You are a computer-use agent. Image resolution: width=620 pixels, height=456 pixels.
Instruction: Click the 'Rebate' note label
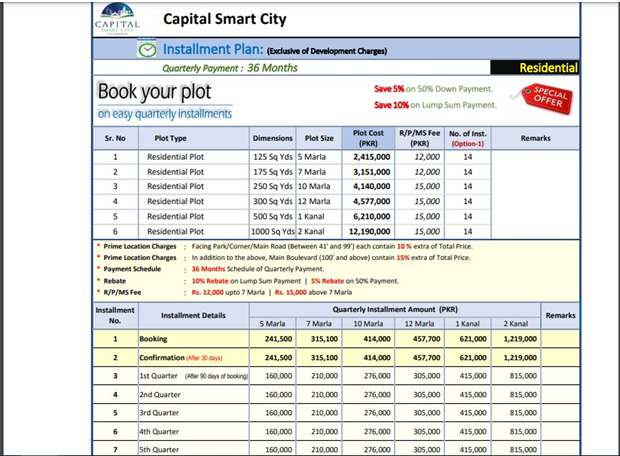(115, 281)
